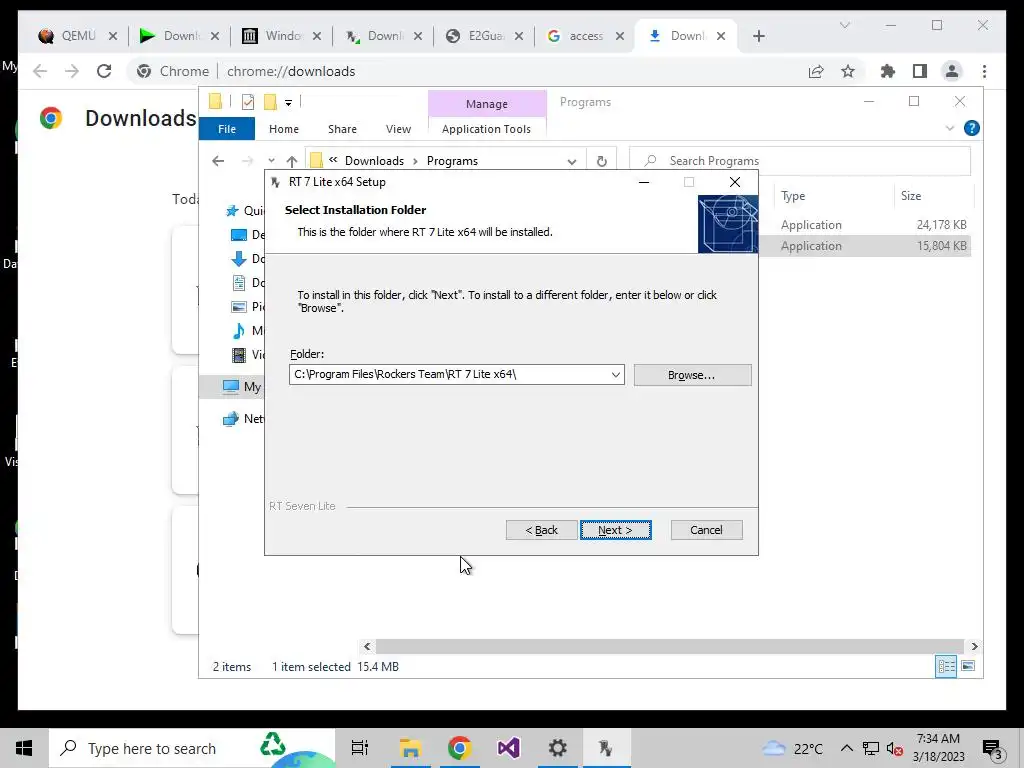Click Next in RT 7 Lite setup

(615, 530)
